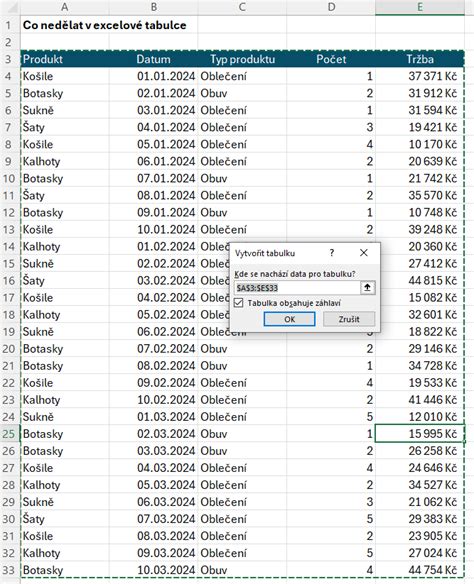Select row 3 header

pyautogui.click(x=9, y=59)
